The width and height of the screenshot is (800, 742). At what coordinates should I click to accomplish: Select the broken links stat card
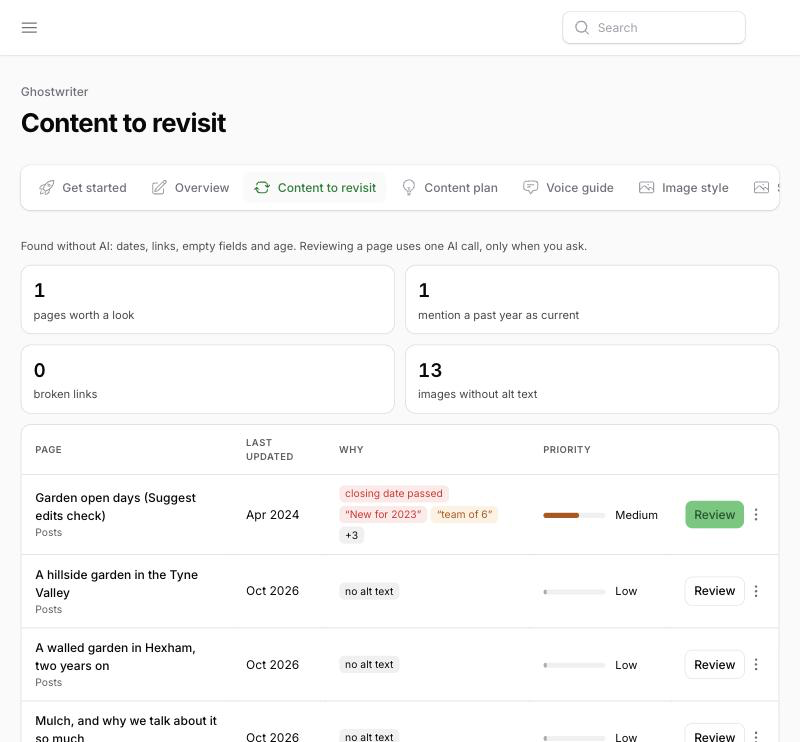click(x=208, y=379)
